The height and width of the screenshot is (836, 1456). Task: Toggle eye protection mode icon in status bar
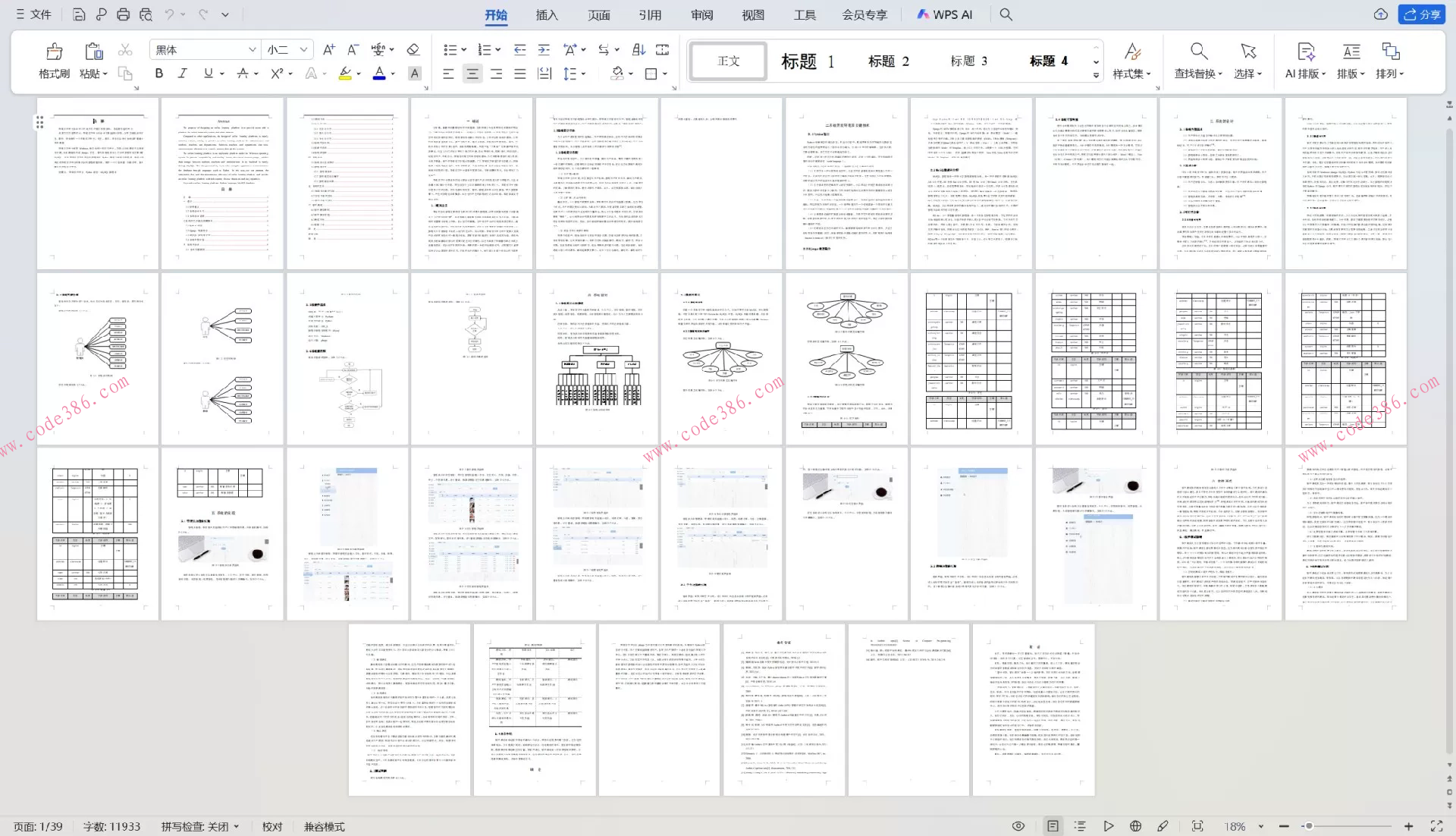click(1018, 826)
